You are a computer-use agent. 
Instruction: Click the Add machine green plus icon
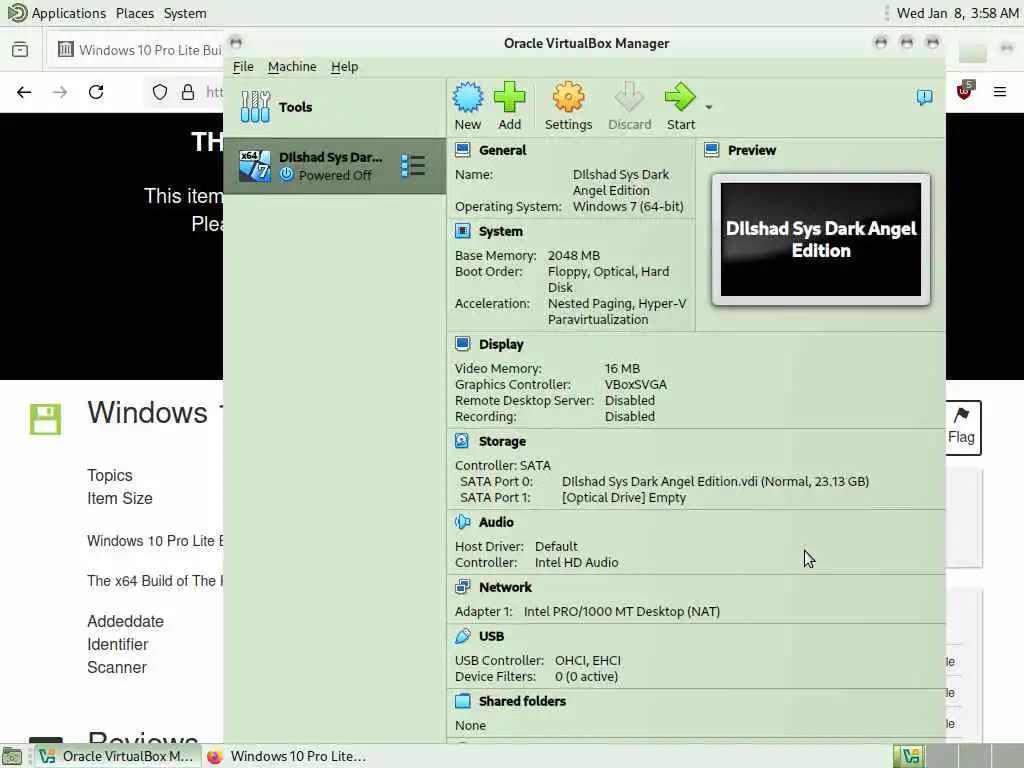pos(509,98)
